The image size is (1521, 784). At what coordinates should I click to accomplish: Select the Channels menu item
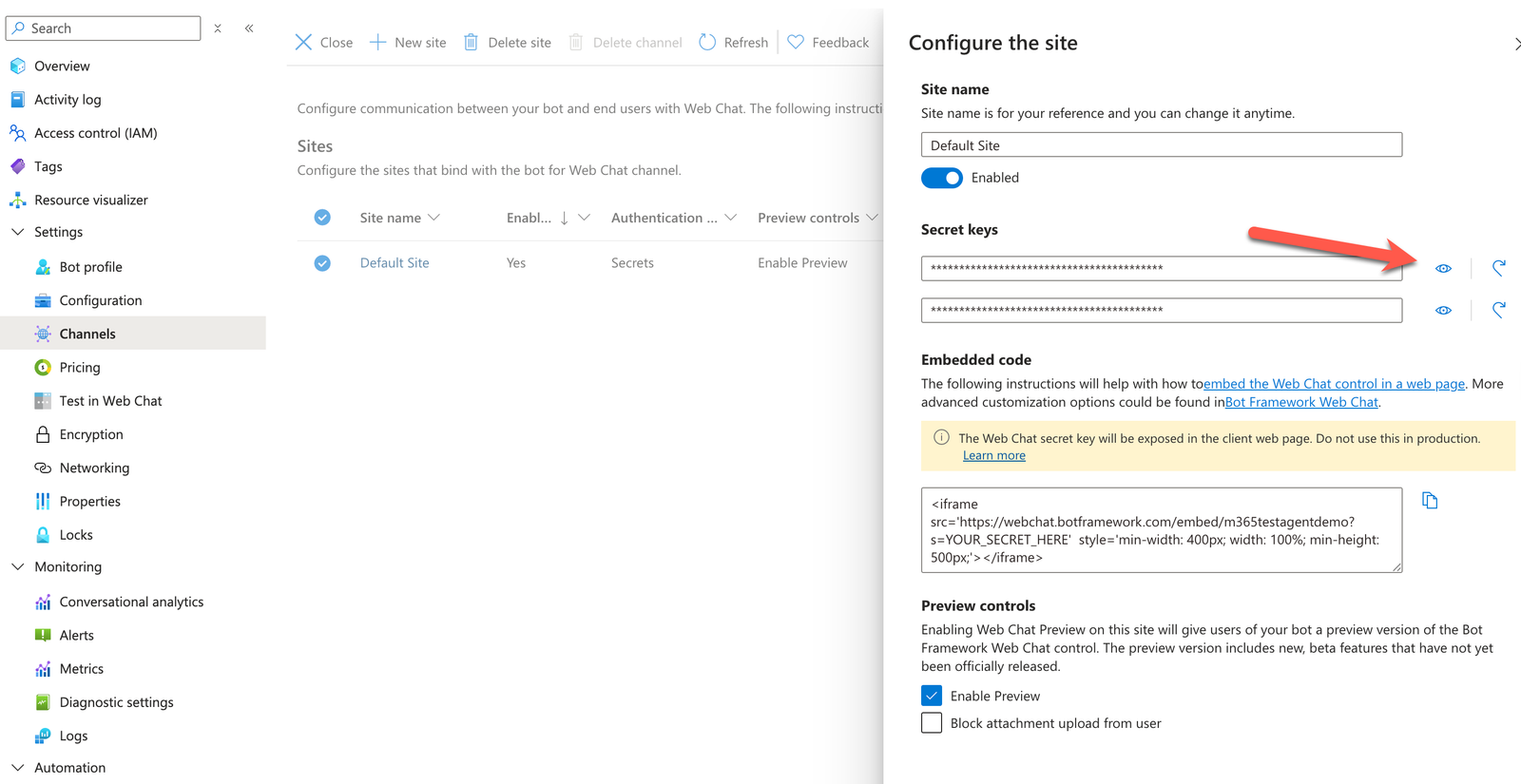133,334
